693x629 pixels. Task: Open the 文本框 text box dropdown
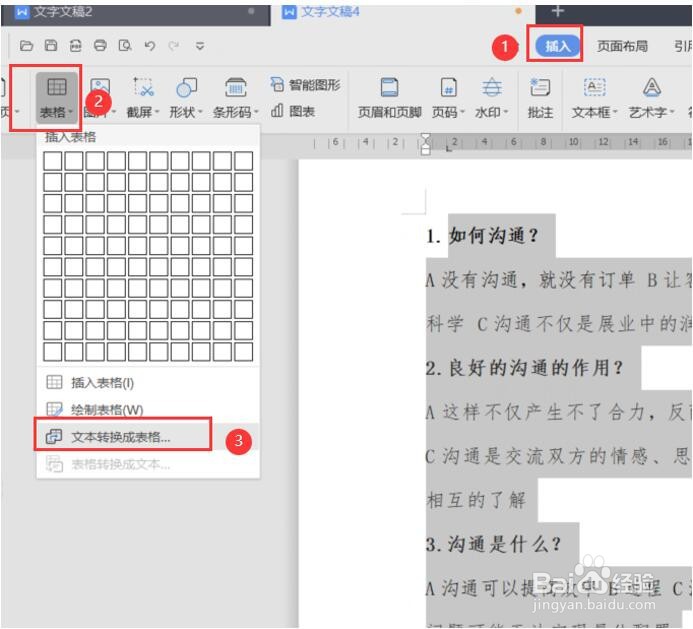(594, 98)
